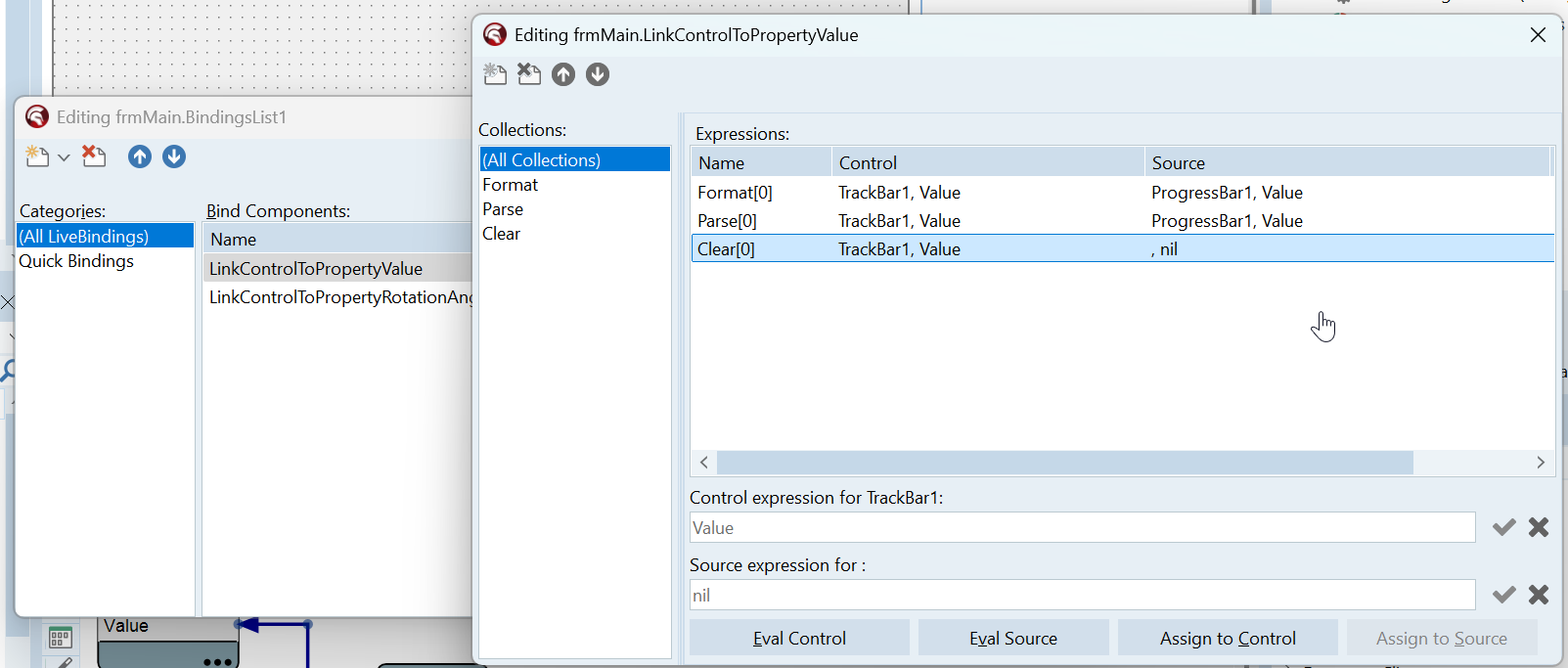Image resolution: width=1568 pixels, height=668 pixels.
Task: Accept the Control expression checkmark
Action: pos(1503,527)
